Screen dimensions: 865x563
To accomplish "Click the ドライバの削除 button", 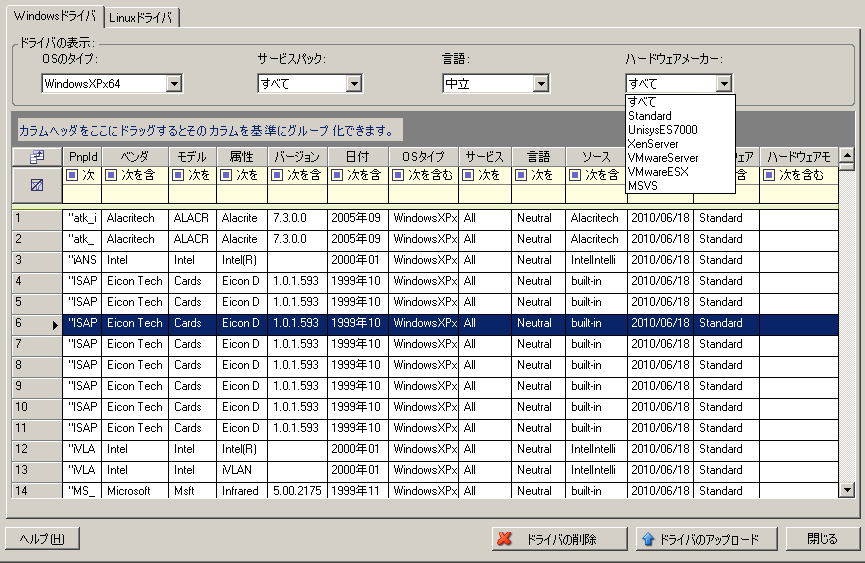I will 559,539.
